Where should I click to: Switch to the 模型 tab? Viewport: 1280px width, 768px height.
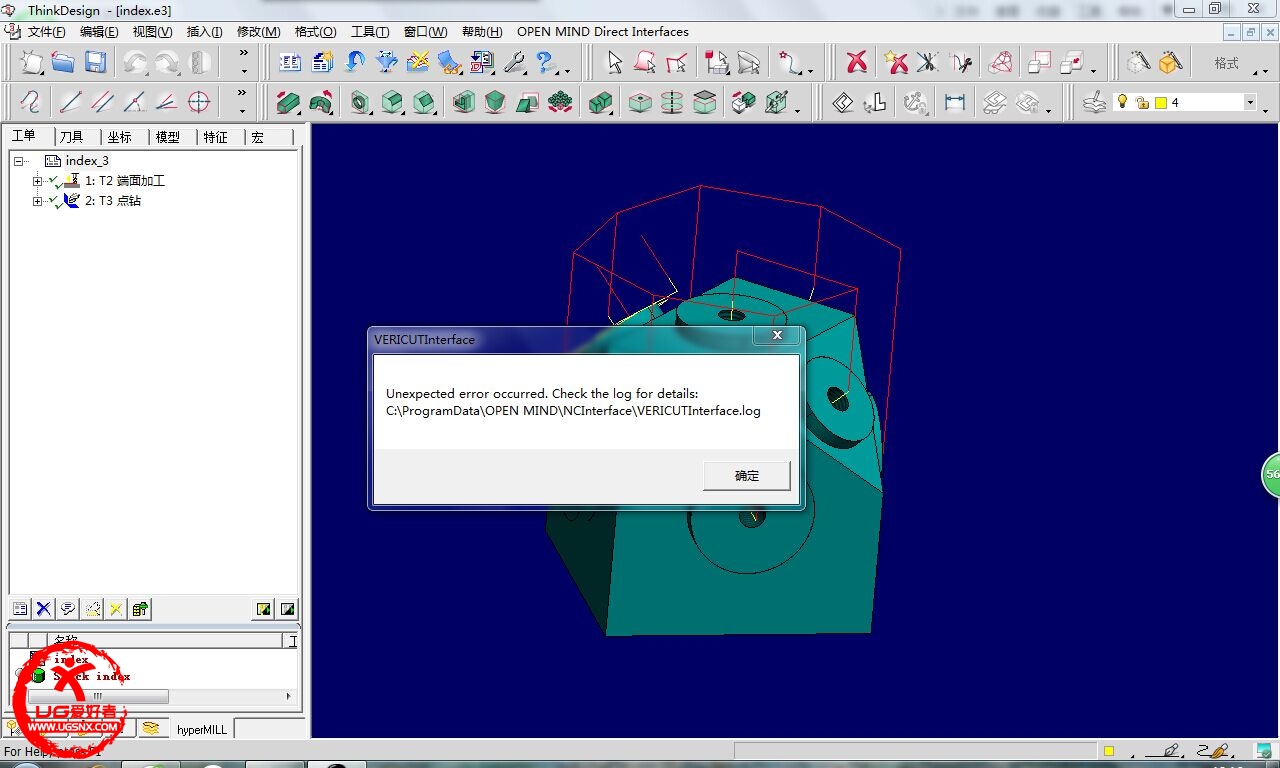click(x=168, y=137)
